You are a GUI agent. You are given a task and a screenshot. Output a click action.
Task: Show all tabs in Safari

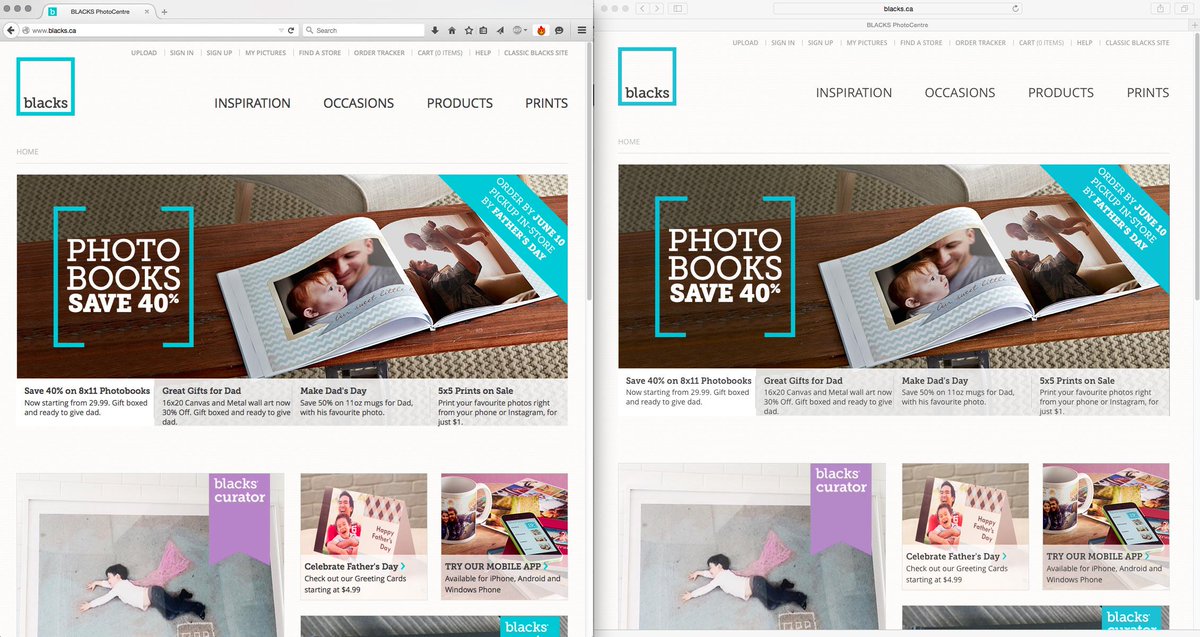coord(1184,8)
